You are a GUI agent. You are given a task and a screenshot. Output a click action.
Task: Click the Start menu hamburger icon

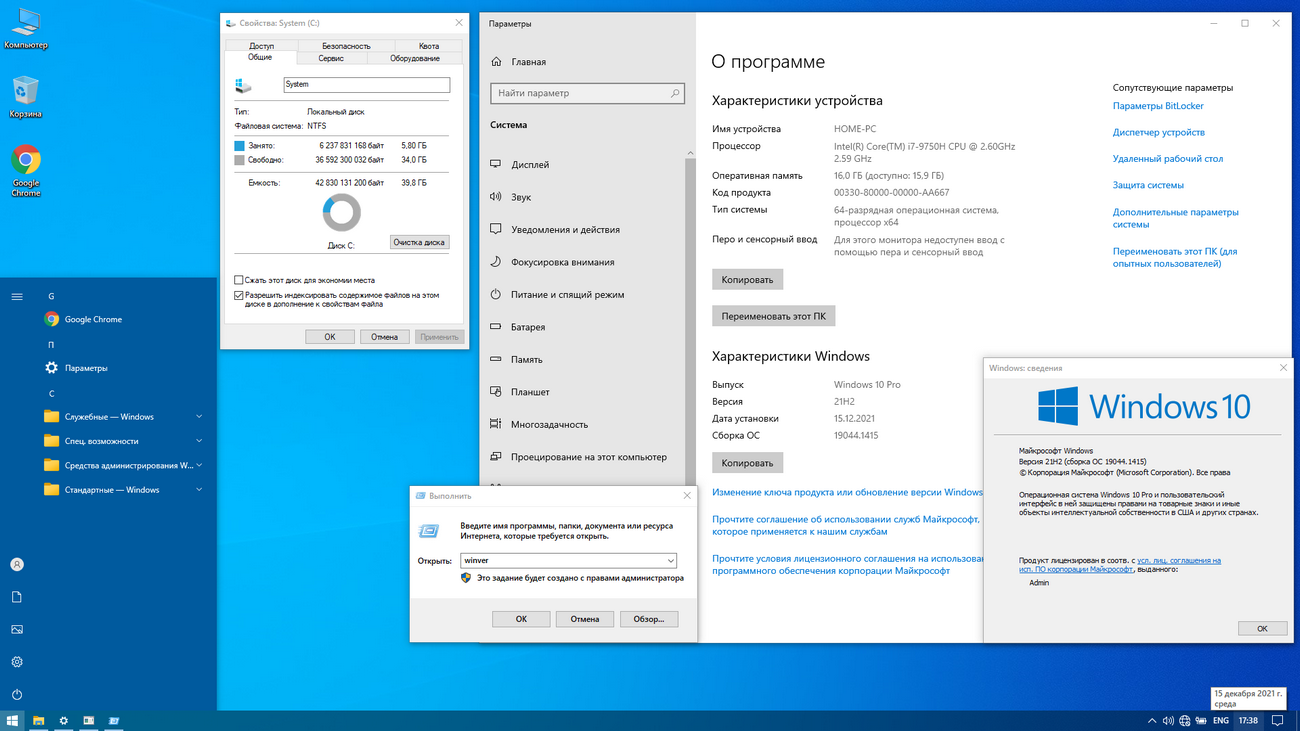point(17,297)
